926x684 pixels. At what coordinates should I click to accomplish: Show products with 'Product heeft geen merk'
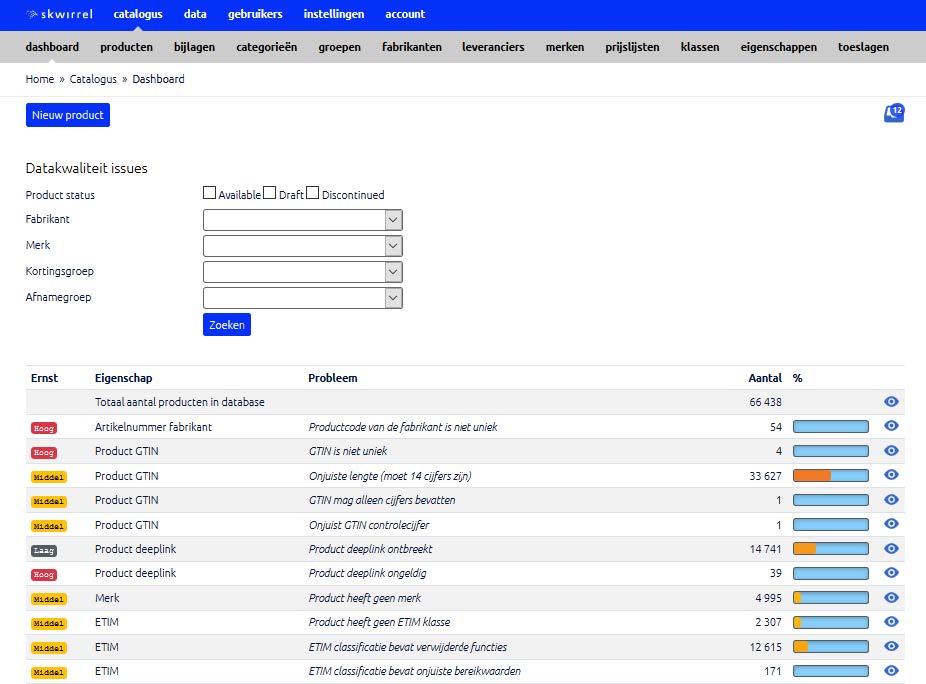pyautogui.click(x=891, y=598)
